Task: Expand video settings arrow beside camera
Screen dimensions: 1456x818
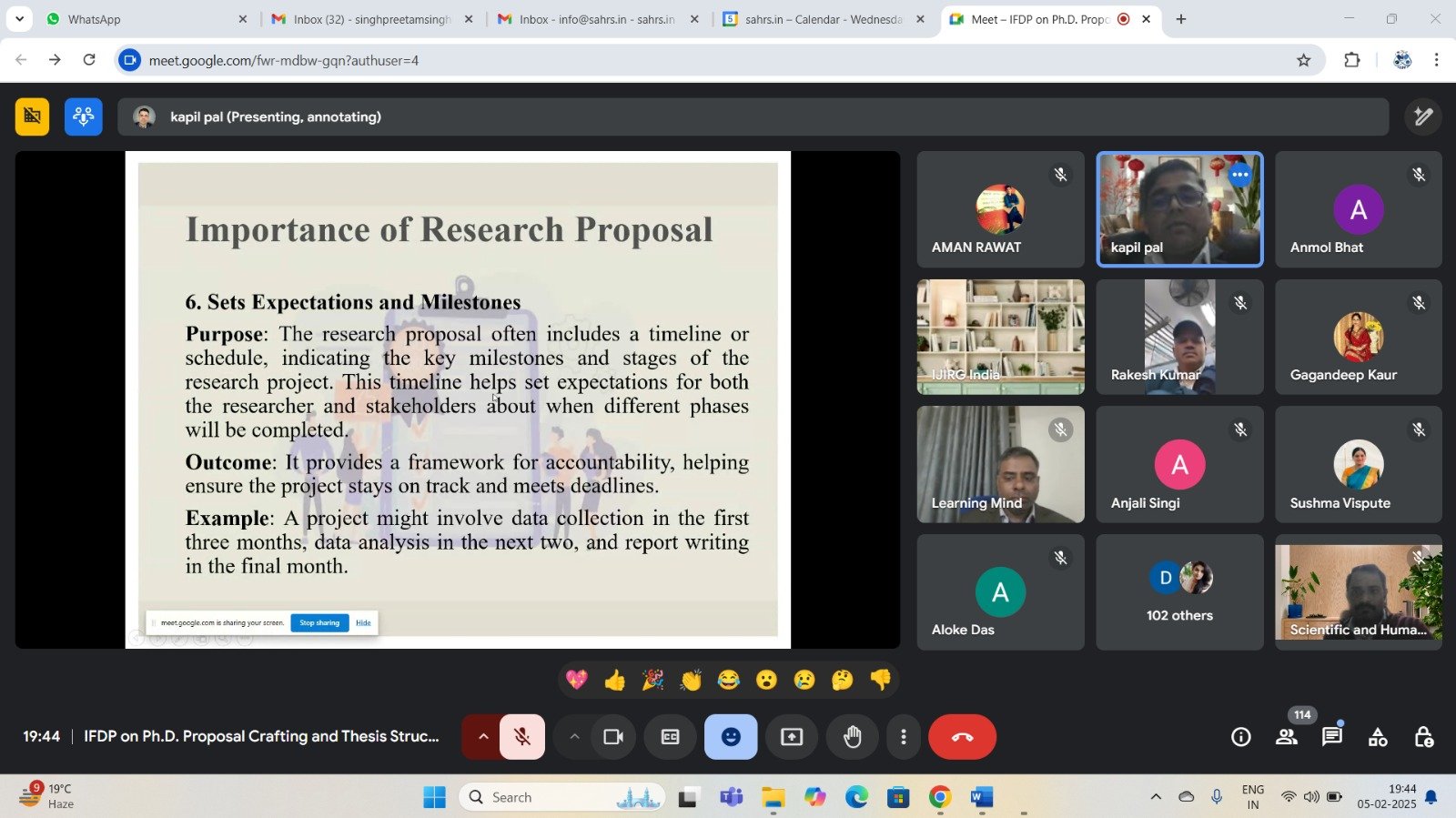Action: coord(574,737)
